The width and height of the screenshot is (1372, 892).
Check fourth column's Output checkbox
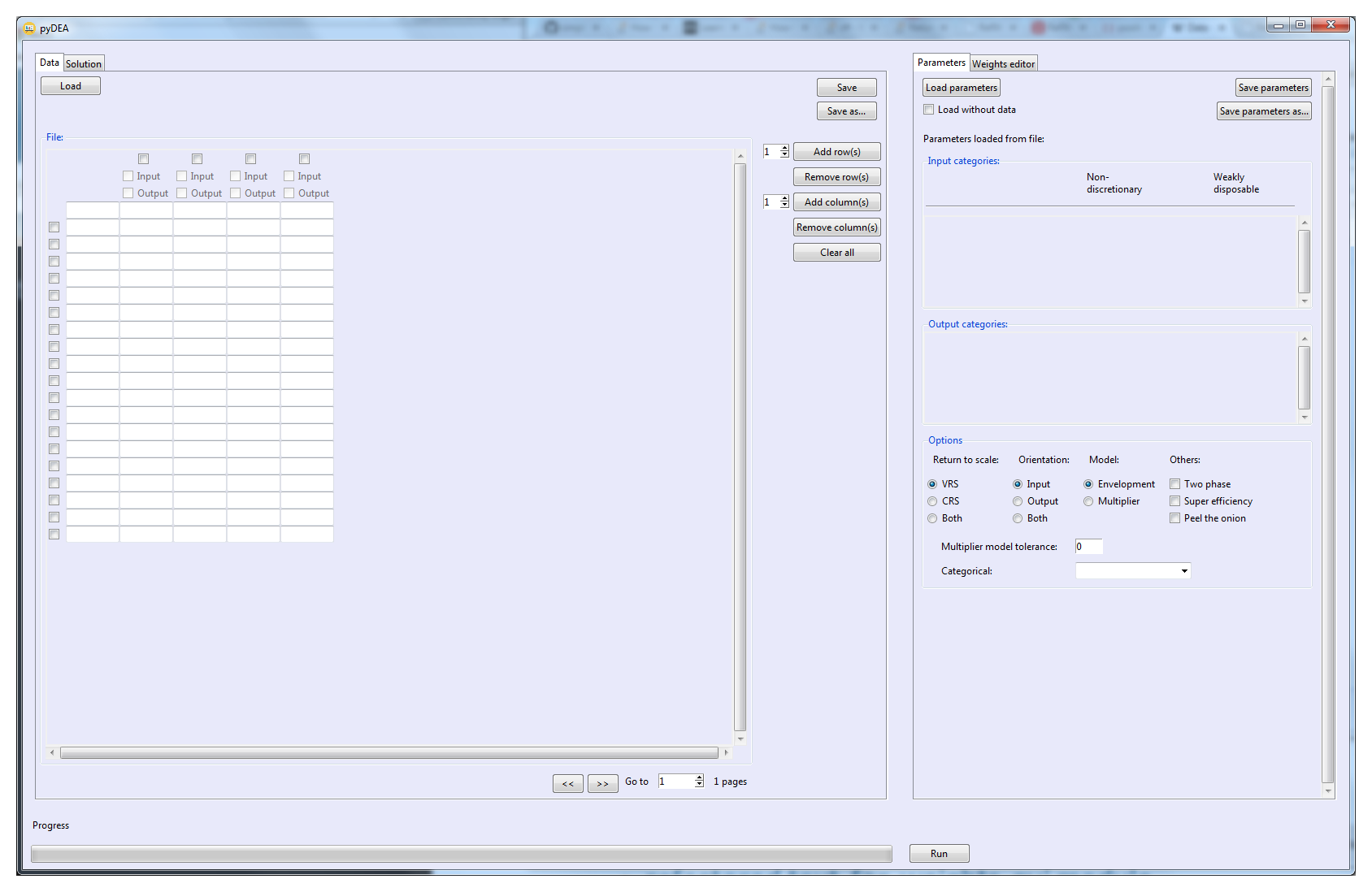[289, 193]
